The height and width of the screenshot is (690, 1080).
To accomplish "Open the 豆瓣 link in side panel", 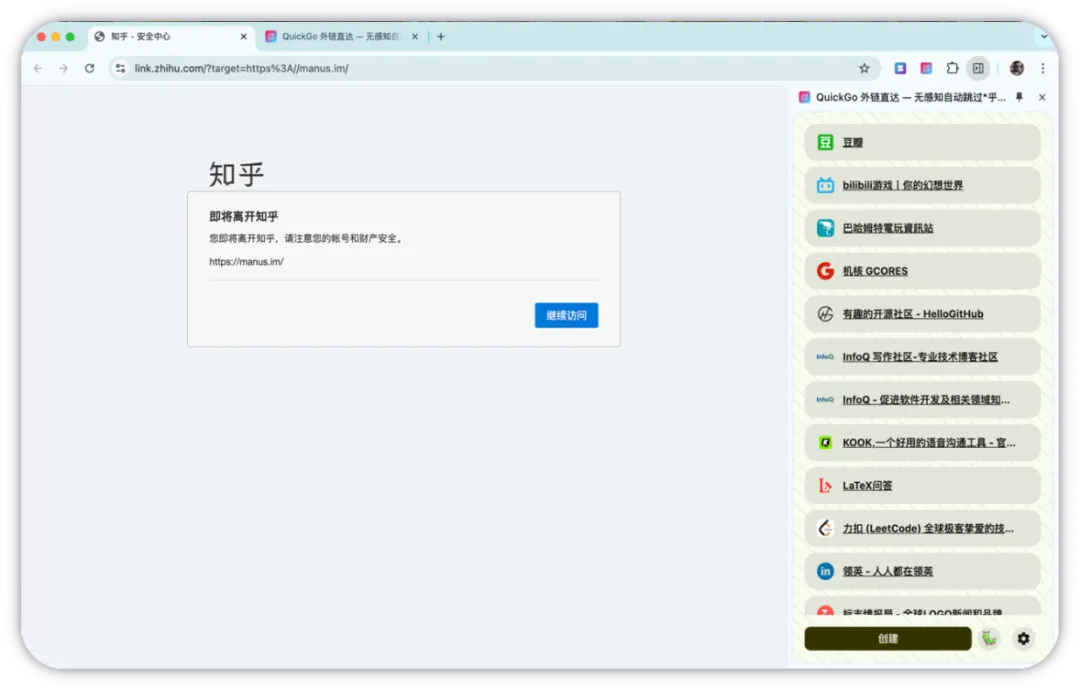I will (x=853, y=143).
